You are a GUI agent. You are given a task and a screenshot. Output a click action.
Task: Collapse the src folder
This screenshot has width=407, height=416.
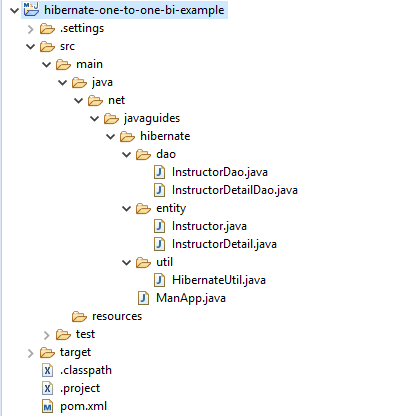coord(31,47)
